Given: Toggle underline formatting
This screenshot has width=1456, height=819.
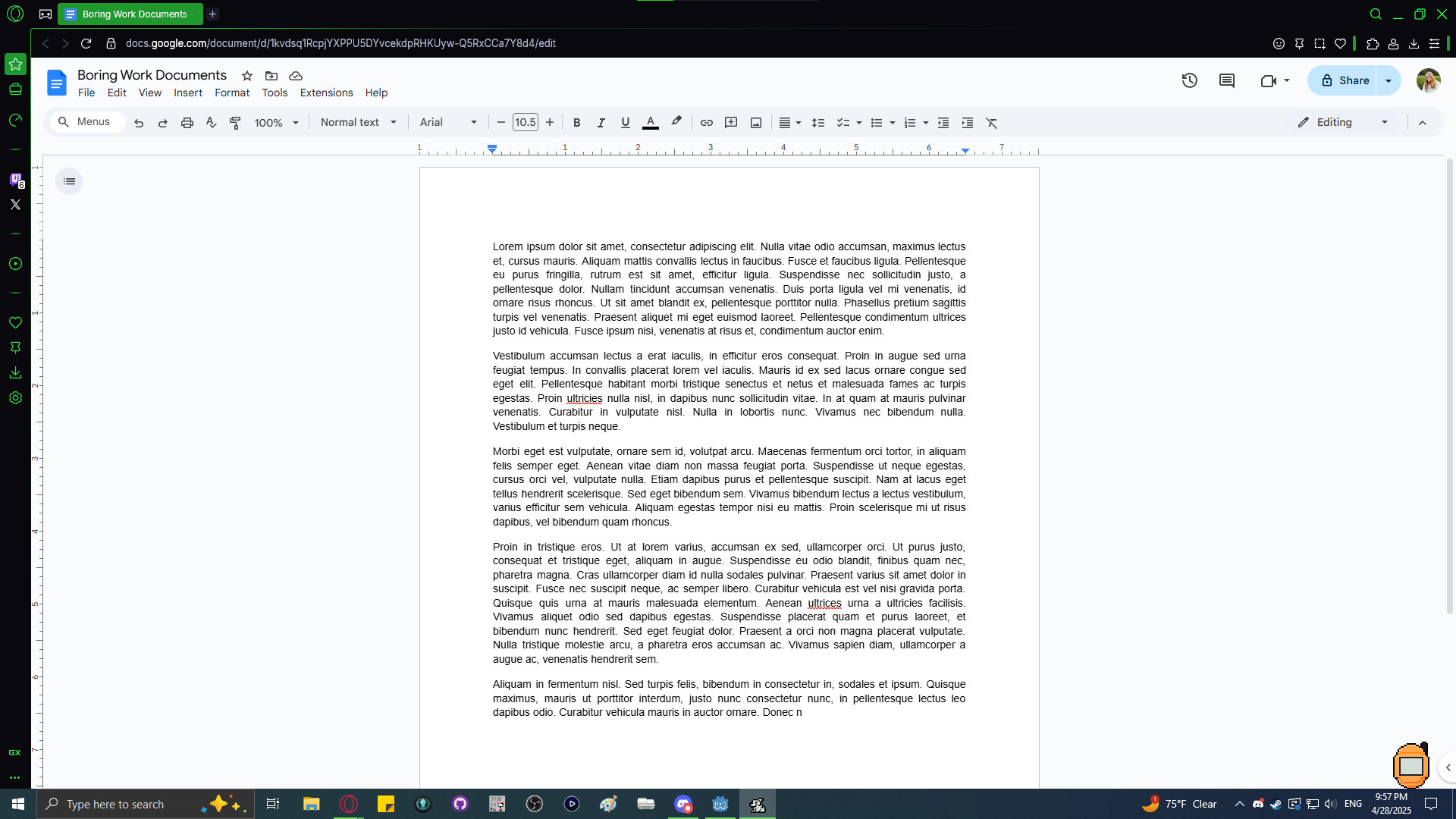Looking at the screenshot, I should click(625, 123).
